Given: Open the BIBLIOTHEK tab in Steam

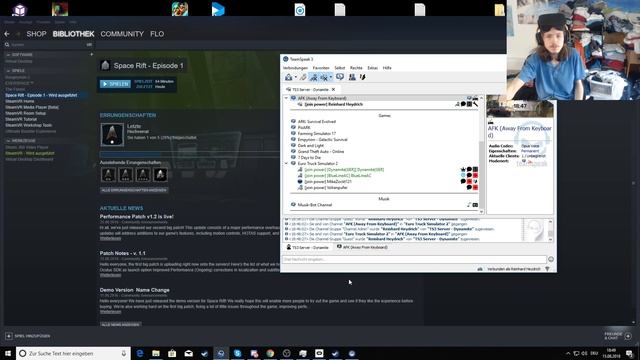Looking at the screenshot, I should click(x=73, y=34).
